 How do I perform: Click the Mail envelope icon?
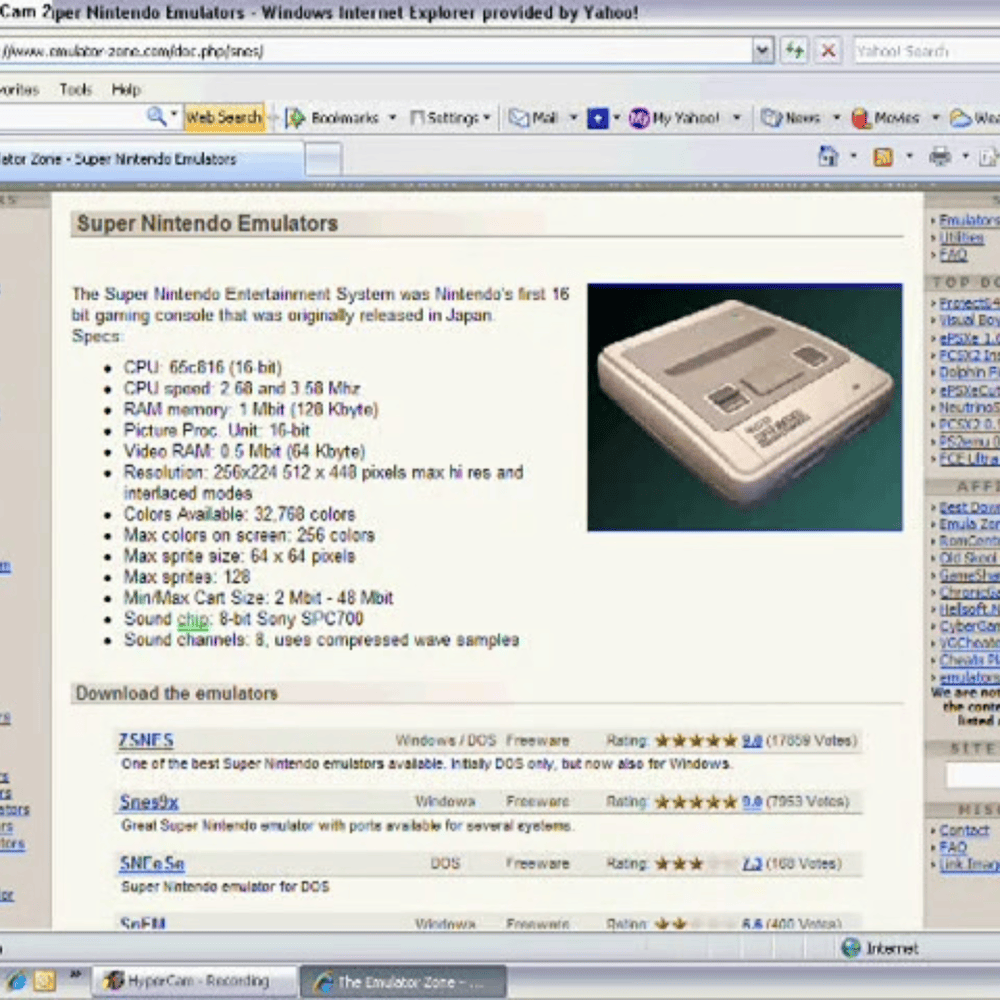pos(518,118)
